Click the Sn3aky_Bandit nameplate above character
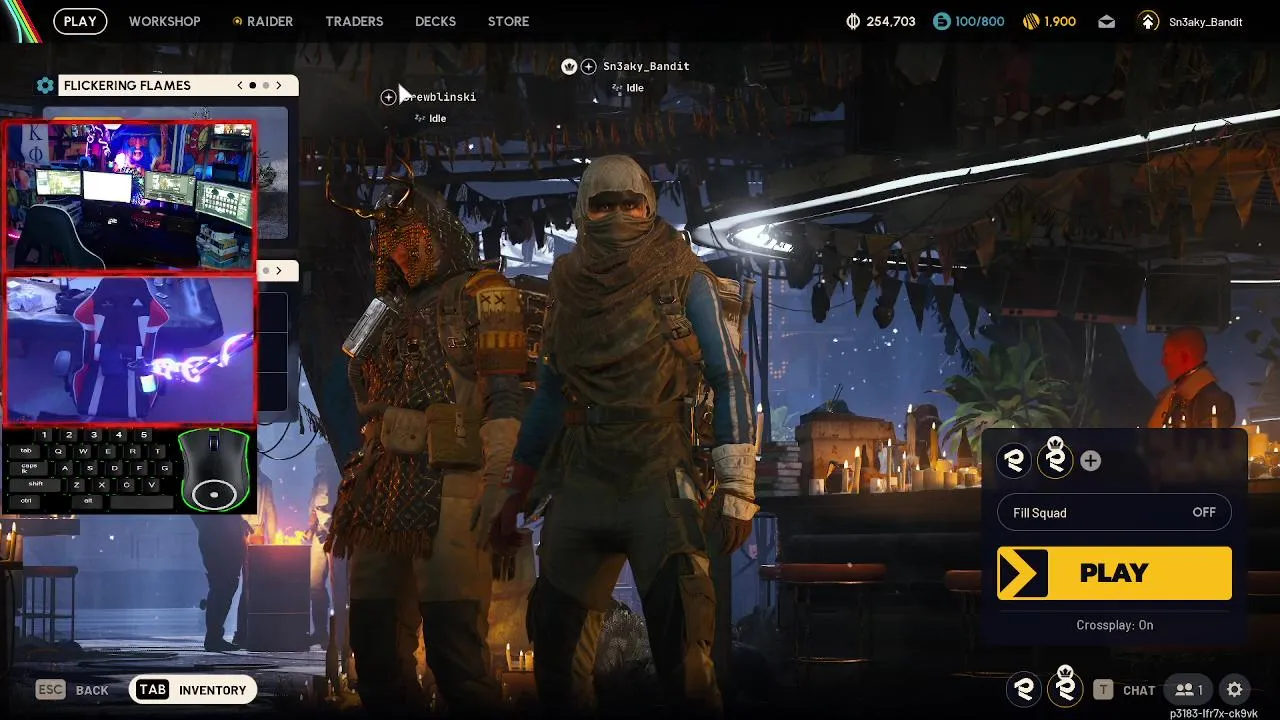The width and height of the screenshot is (1280, 720). pyautogui.click(x=646, y=66)
